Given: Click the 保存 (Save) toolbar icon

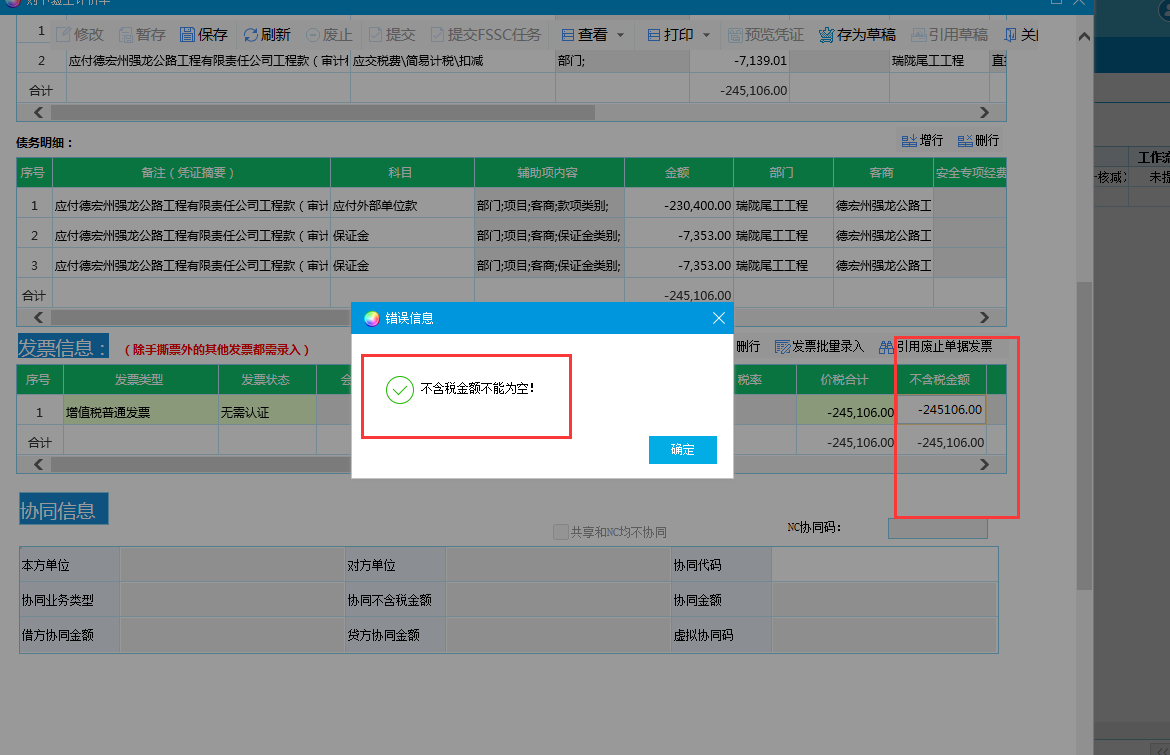Looking at the screenshot, I should [188, 35].
